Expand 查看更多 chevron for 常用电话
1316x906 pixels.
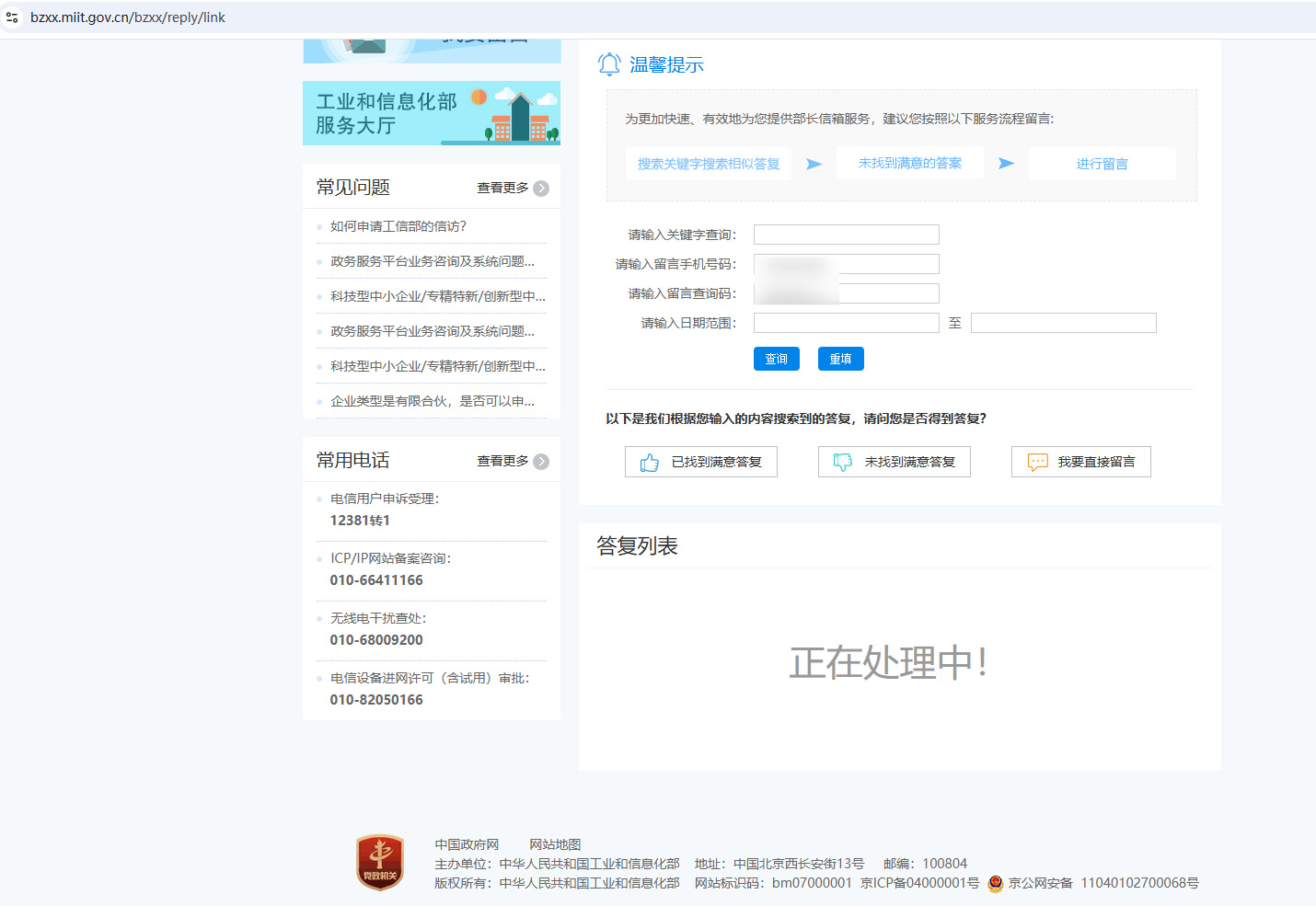point(542,460)
